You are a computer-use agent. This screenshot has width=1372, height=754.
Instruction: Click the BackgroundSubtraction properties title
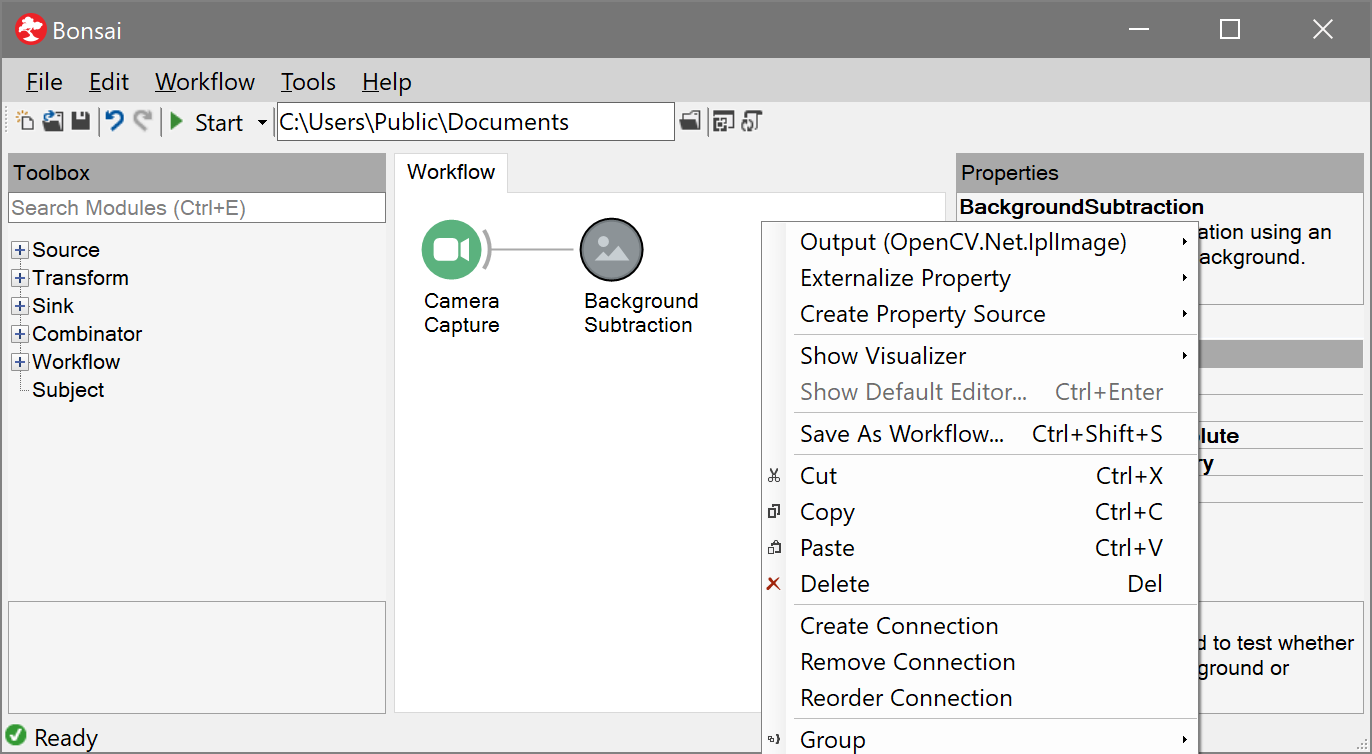point(1082,207)
